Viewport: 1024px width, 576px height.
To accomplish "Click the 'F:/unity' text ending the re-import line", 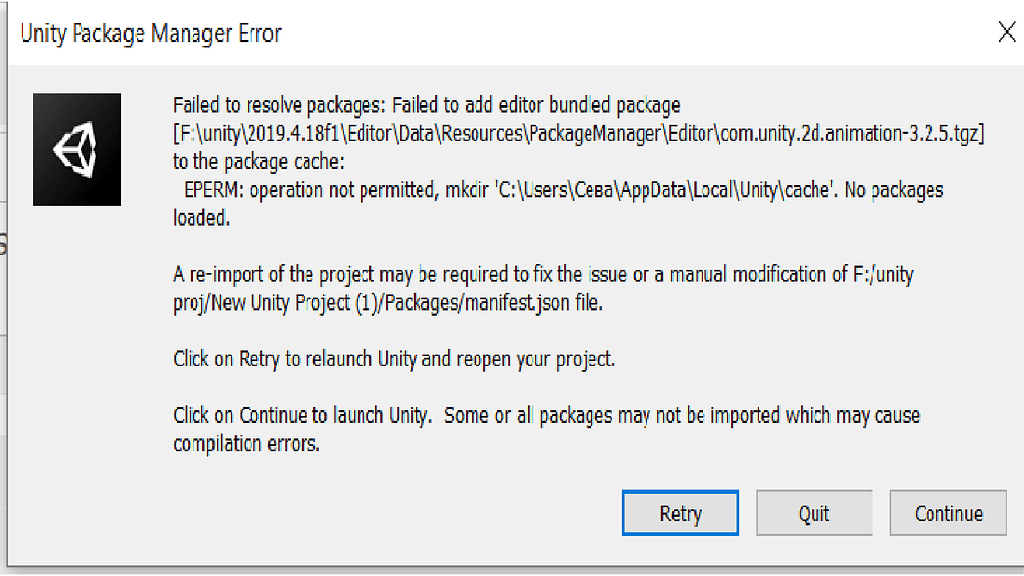I will coord(883,274).
